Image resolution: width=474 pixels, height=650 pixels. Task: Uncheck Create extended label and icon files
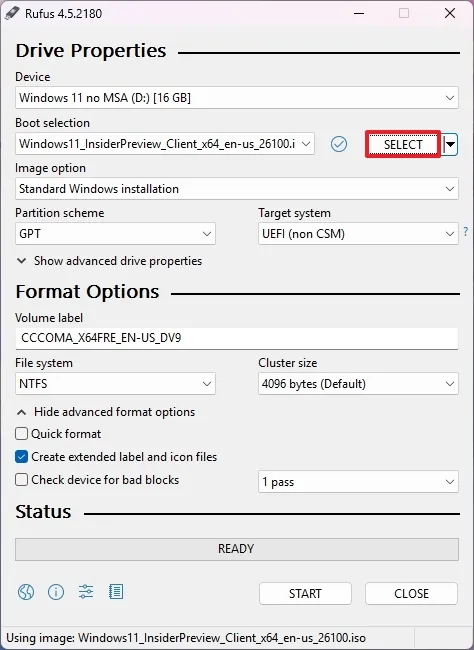22,457
